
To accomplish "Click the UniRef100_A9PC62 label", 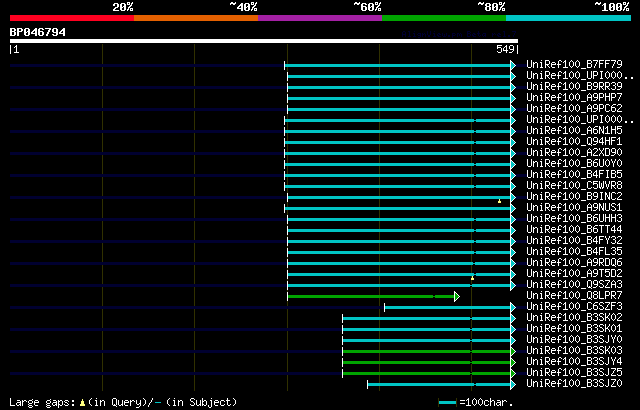I will point(574,109).
